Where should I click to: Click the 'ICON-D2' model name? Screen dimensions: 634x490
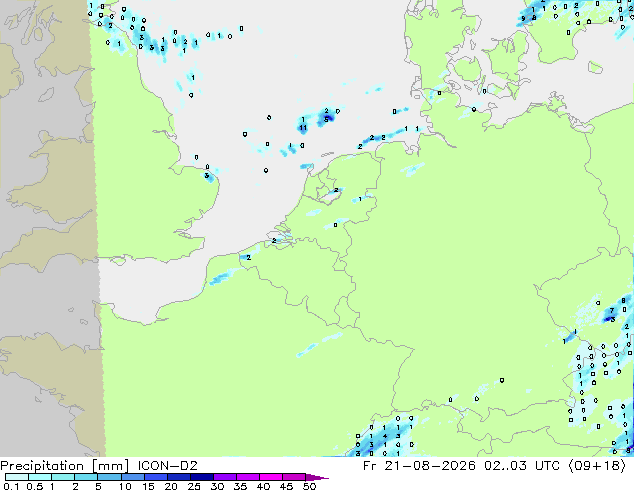[x=167, y=466]
